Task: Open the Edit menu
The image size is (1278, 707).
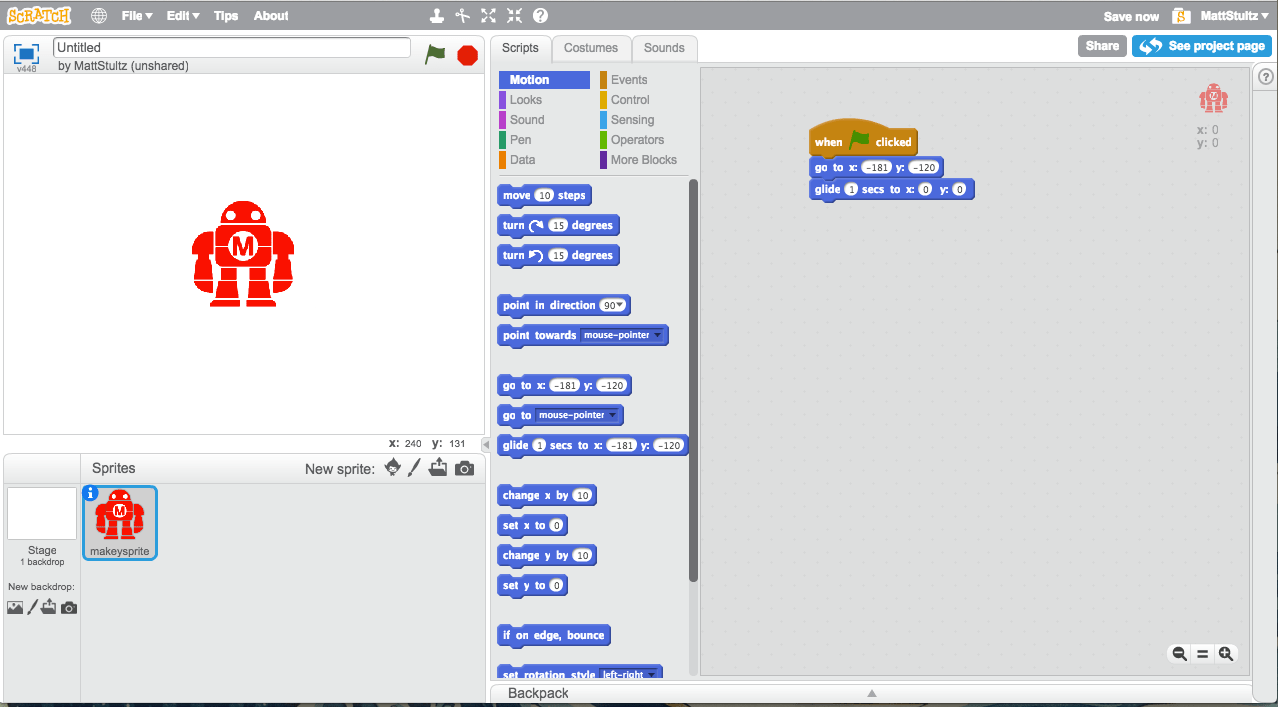Action: click(x=183, y=16)
